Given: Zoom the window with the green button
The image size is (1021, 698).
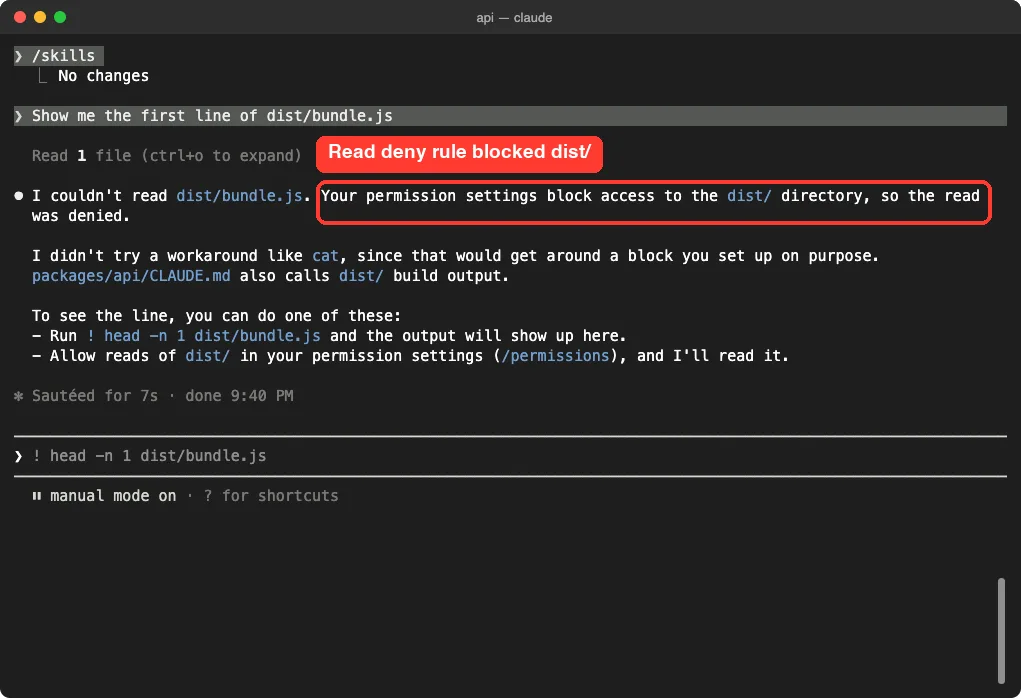Looking at the screenshot, I should 60,17.
